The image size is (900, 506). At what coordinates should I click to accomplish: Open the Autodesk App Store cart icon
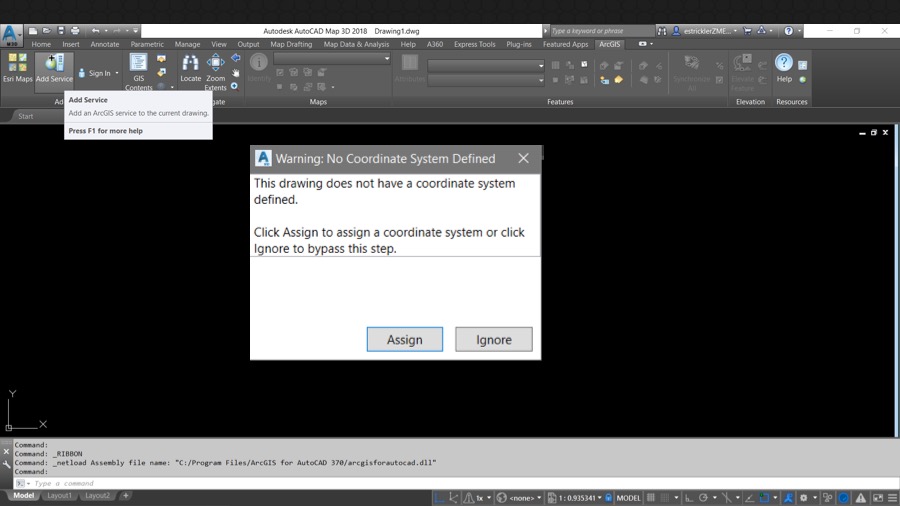pyautogui.click(x=747, y=31)
